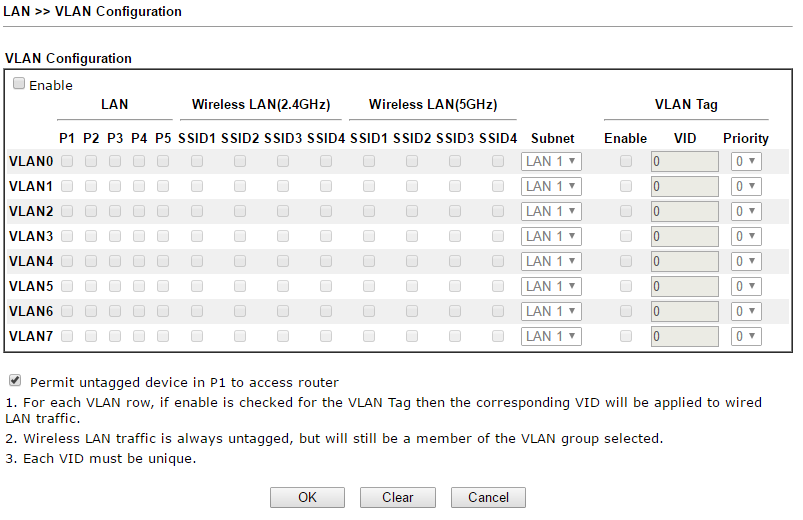Click the VLAN1 VID input field
803x520 pixels.
point(684,186)
